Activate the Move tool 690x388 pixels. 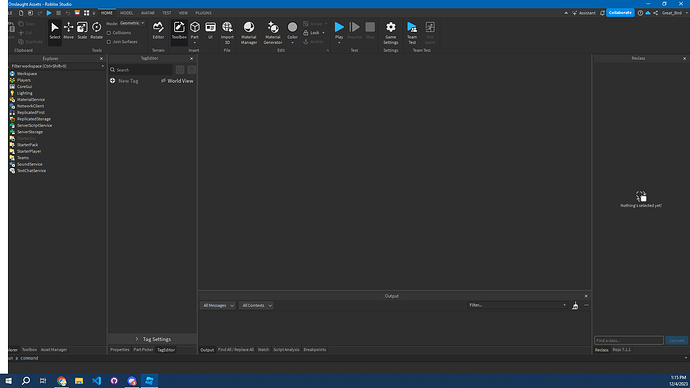click(x=69, y=31)
